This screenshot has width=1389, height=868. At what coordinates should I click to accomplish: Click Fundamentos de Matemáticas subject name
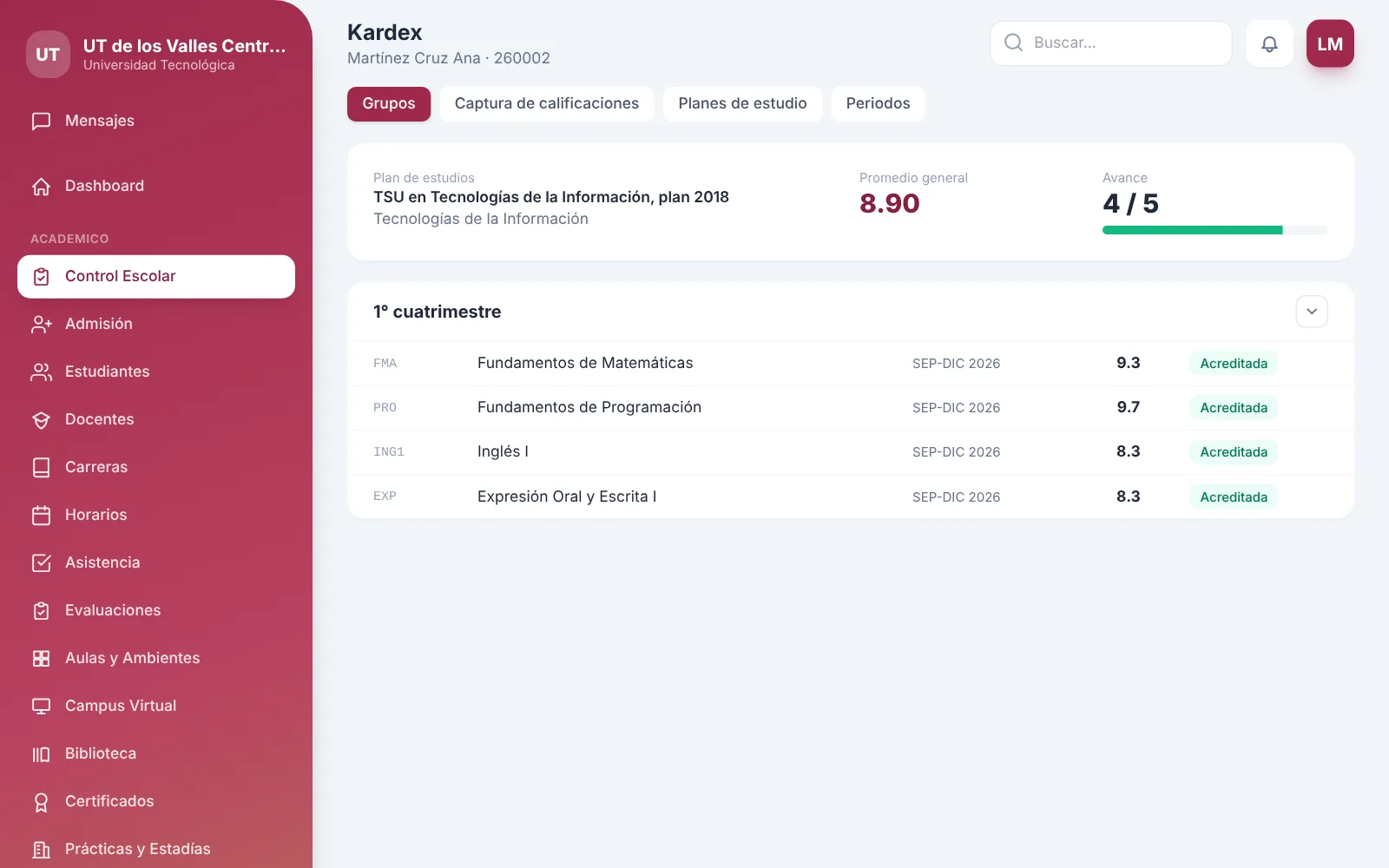[585, 363]
